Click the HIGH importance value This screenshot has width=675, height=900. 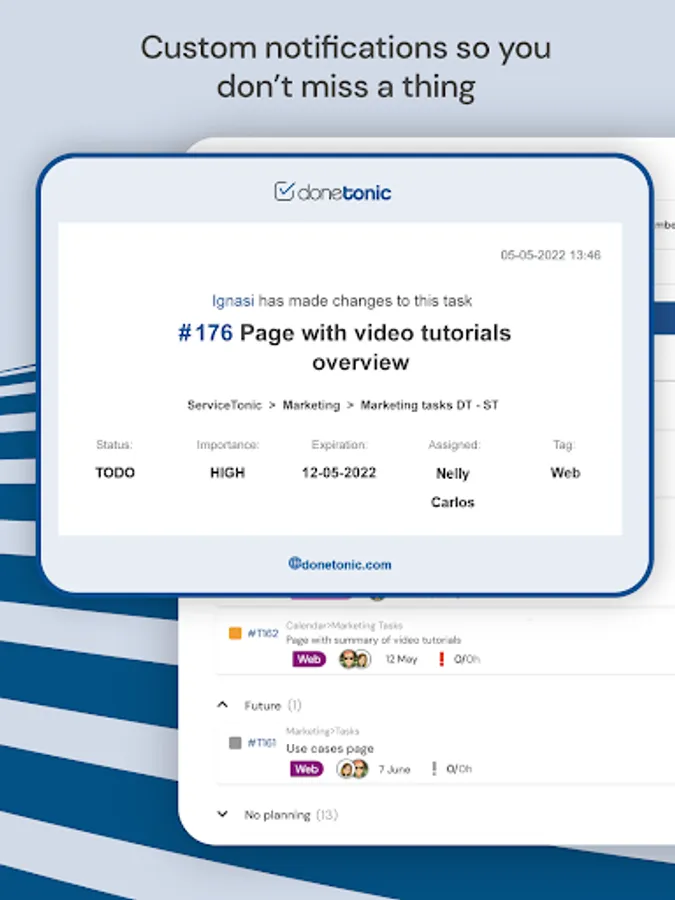pyautogui.click(x=227, y=473)
